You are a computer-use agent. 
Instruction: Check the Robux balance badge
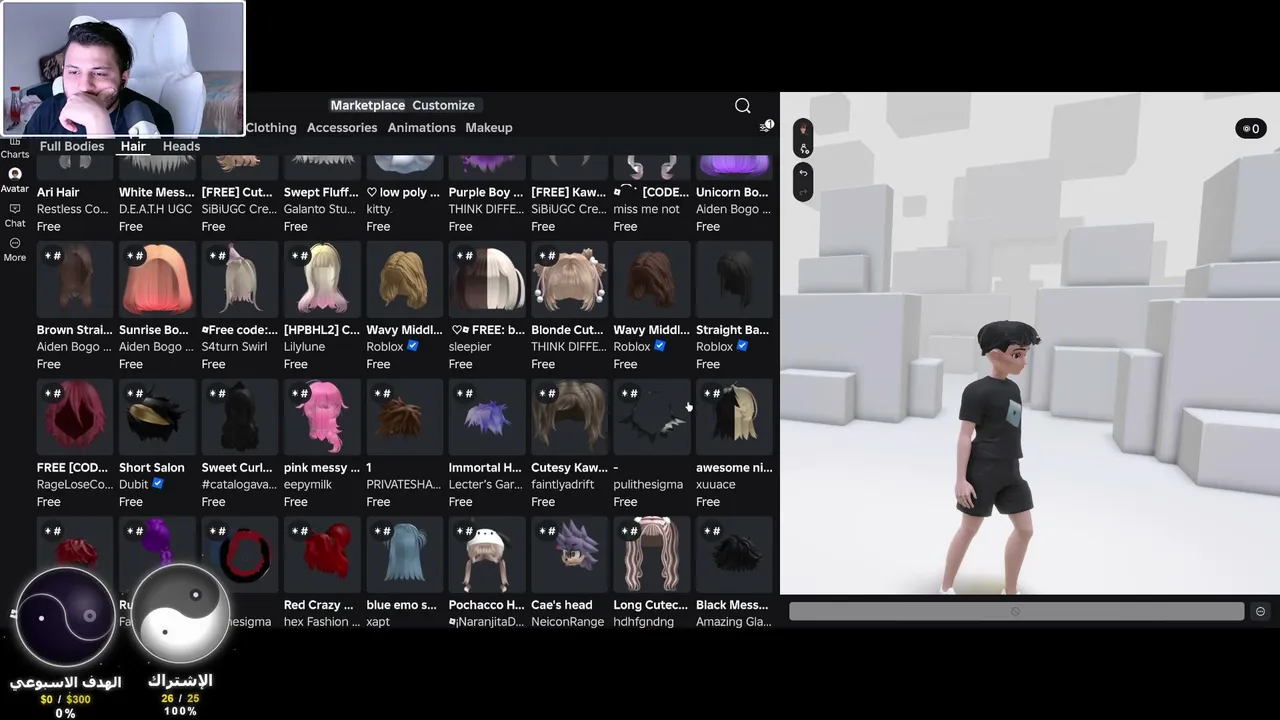pos(1251,129)
